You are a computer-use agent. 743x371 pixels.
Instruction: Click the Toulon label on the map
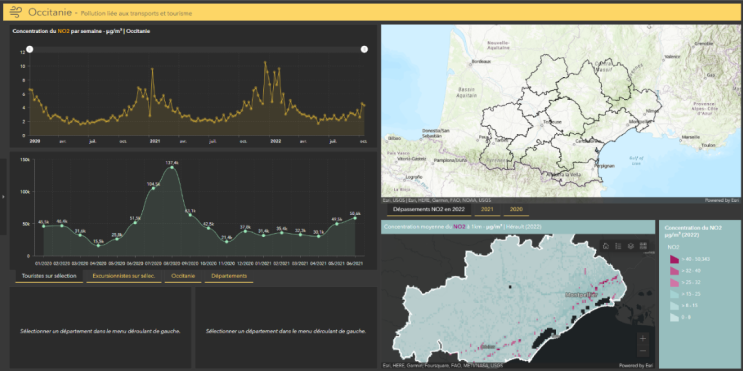[707, 145]
